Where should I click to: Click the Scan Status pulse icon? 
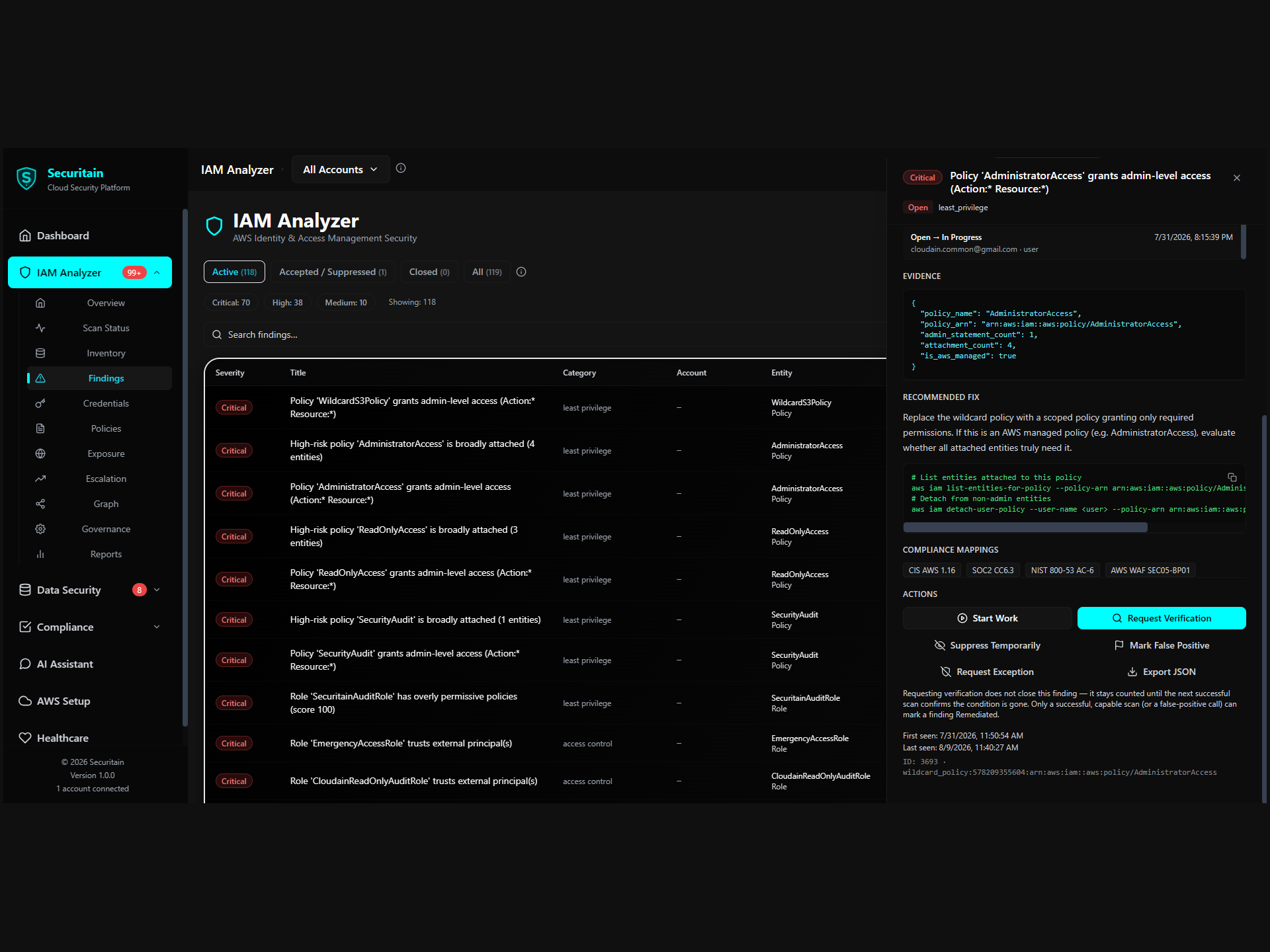[x=40, y=329]
